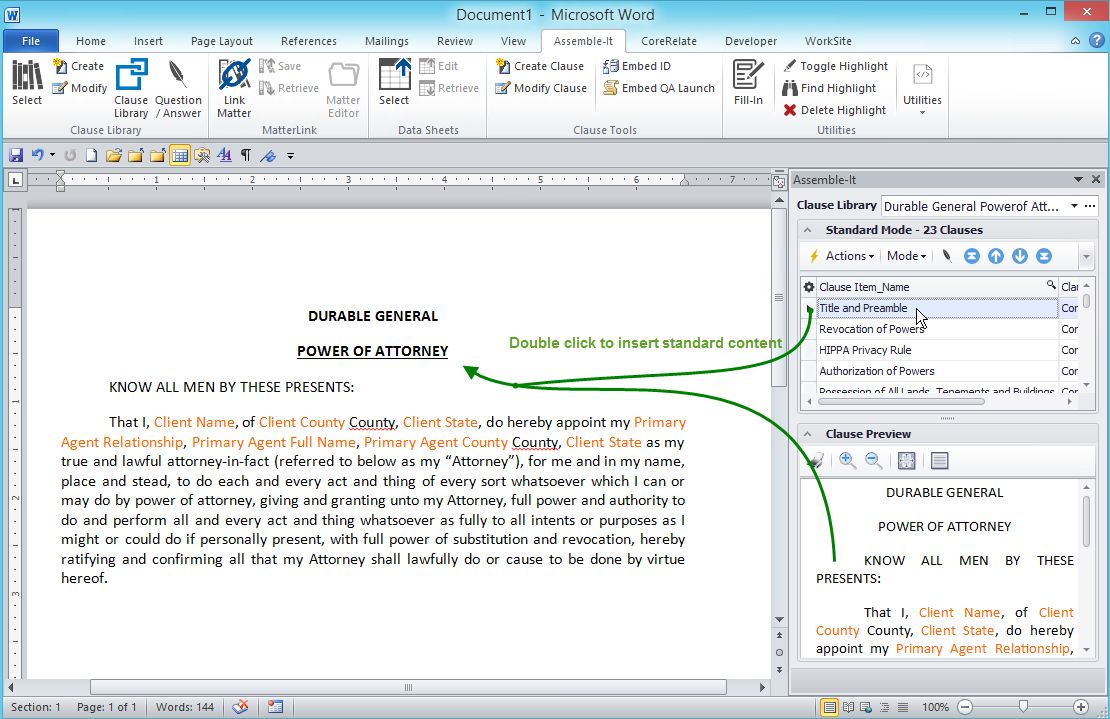Select Revocation of Powers clause row
This screenshot has height=719, width=1110.
[x=937, y=329]
